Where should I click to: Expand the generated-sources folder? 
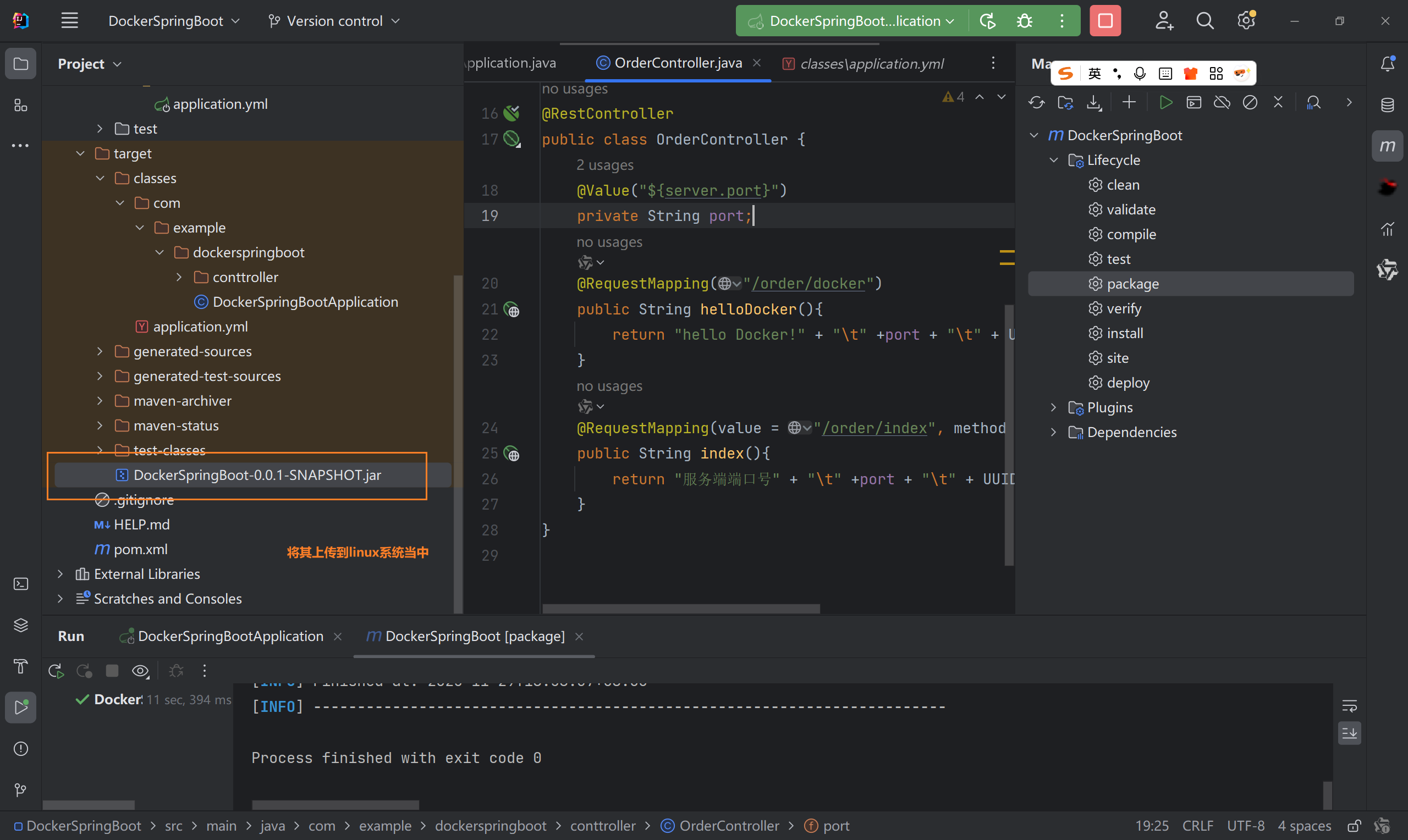pos(100,351)
